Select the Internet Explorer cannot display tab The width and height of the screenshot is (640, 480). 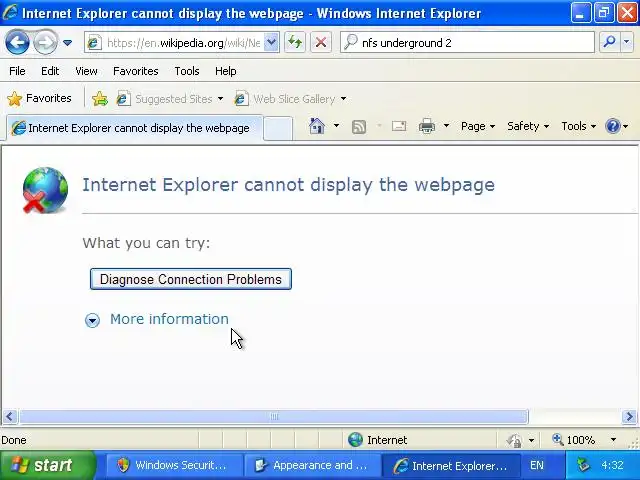point(134,128)
